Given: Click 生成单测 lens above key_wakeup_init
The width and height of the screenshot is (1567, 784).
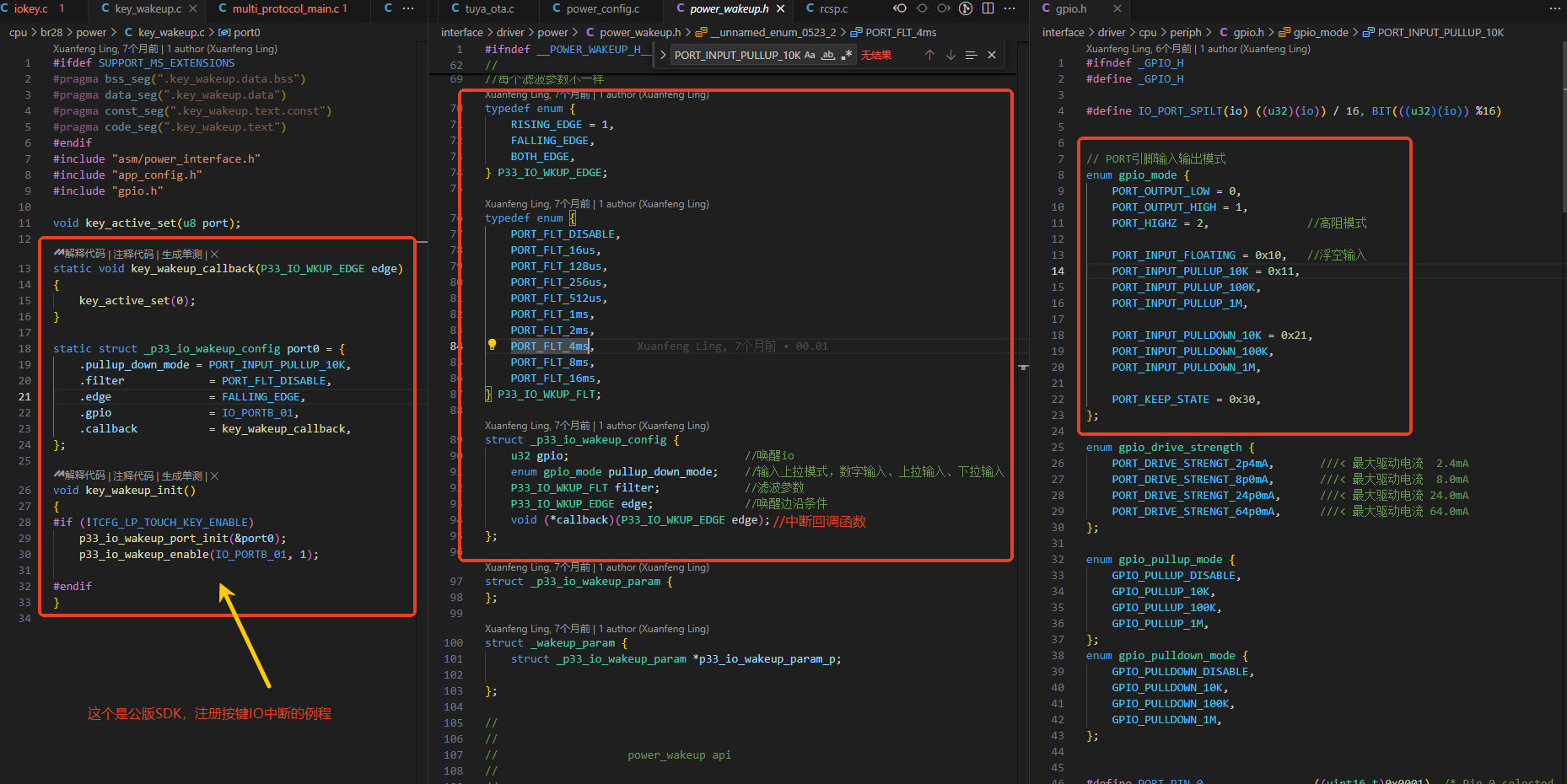Looking at the screenshot, I should tap(182, 475).
